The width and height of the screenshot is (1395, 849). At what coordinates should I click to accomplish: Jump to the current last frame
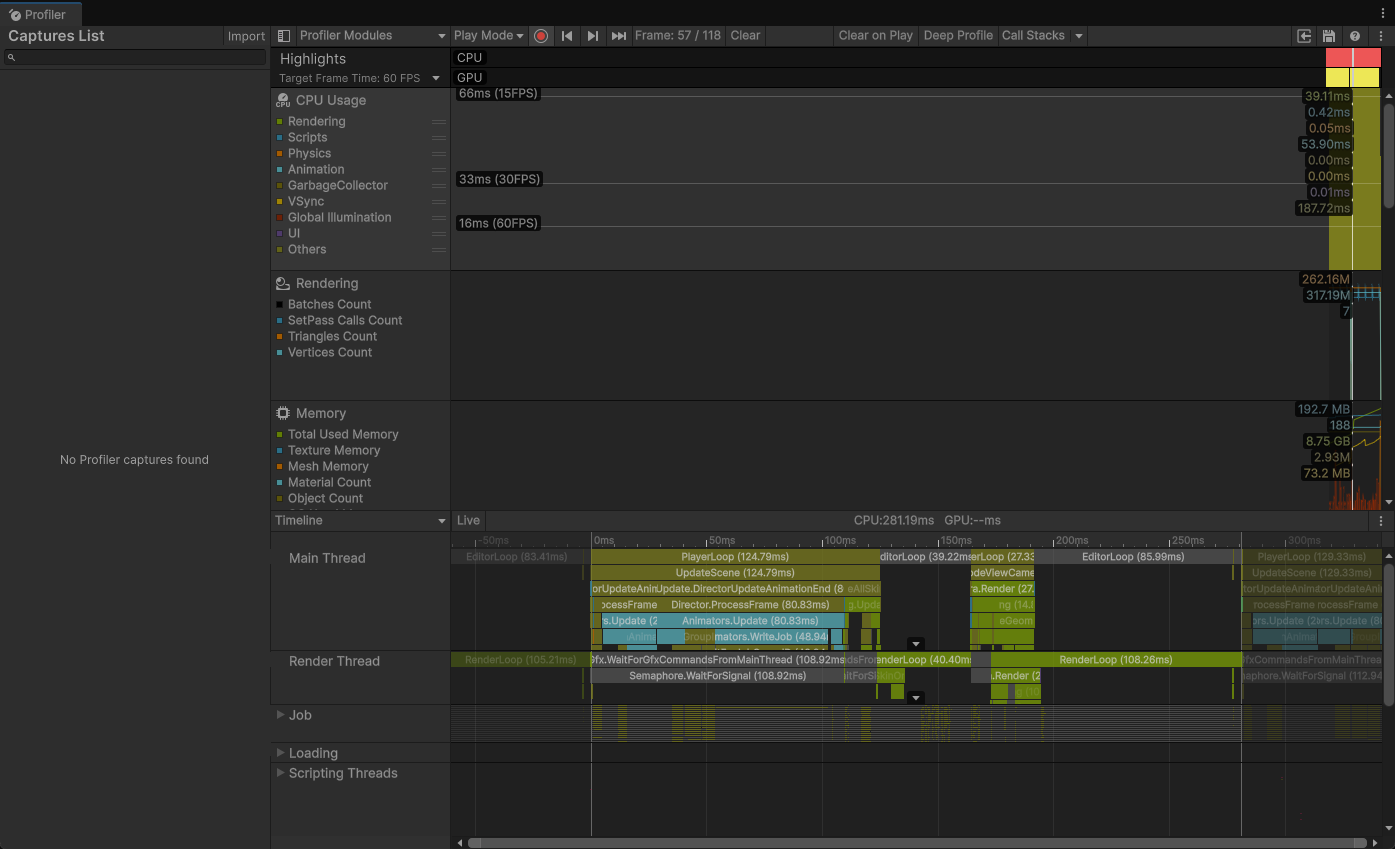point(619,36)
